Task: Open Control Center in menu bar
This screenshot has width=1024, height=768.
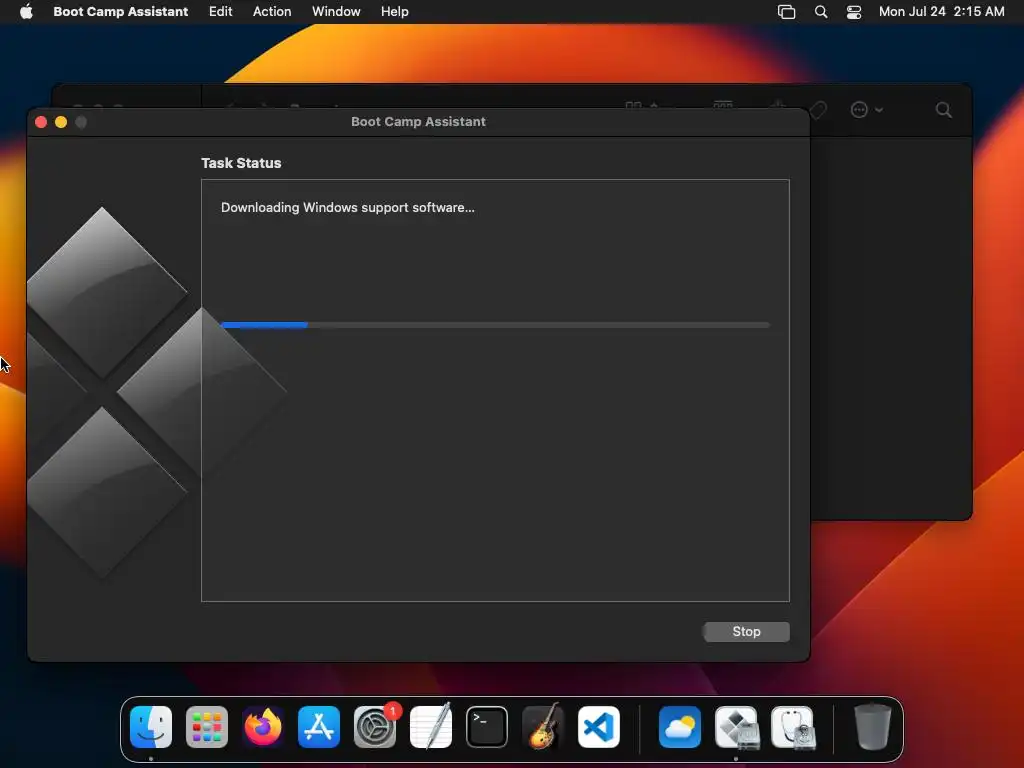Action: [854, 12]
